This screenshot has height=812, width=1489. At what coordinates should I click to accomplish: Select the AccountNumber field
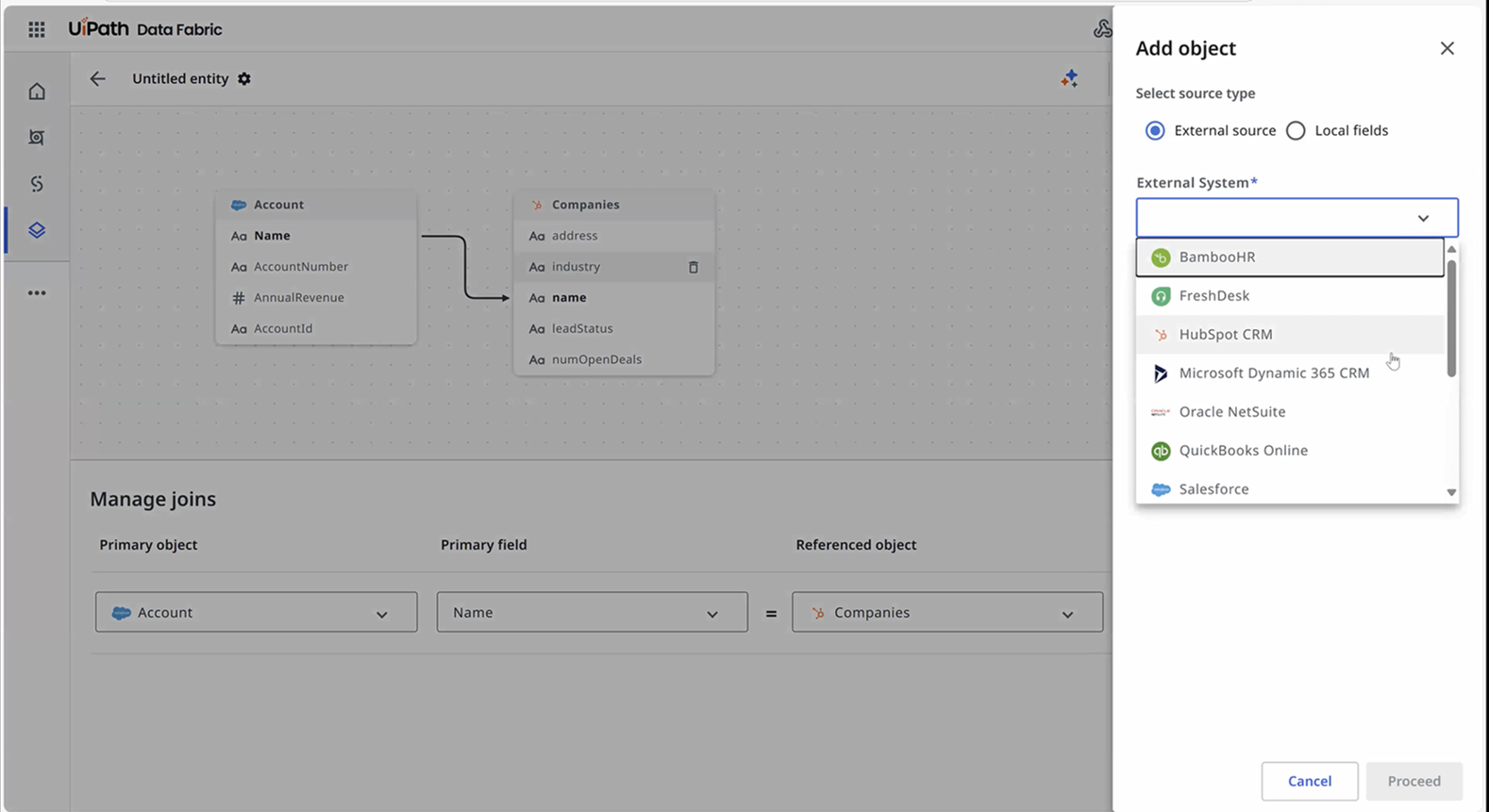(x=316, y=267)
